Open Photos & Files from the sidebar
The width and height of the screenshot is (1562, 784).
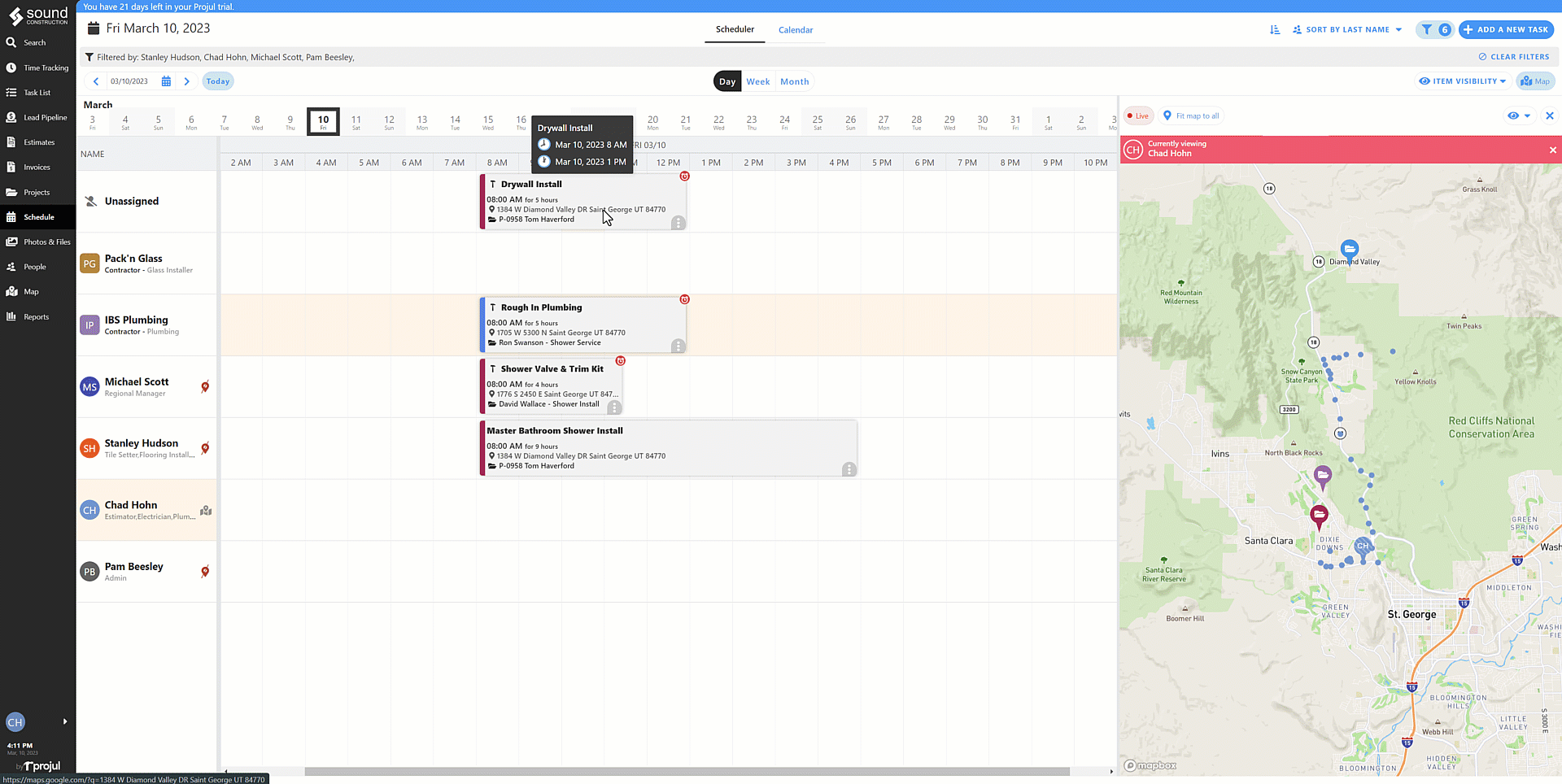pos(37,242)
